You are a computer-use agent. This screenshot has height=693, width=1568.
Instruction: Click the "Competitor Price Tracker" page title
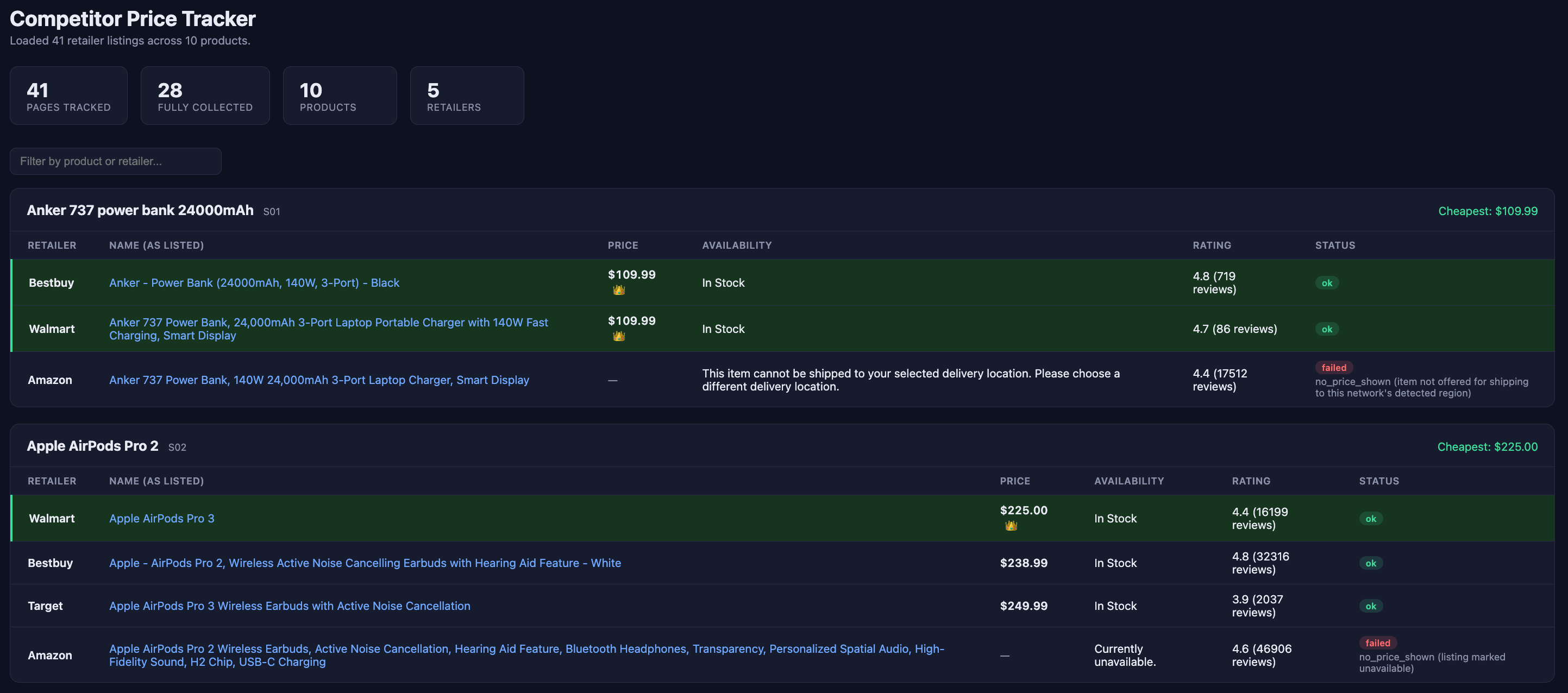click(x=133, y=19)
